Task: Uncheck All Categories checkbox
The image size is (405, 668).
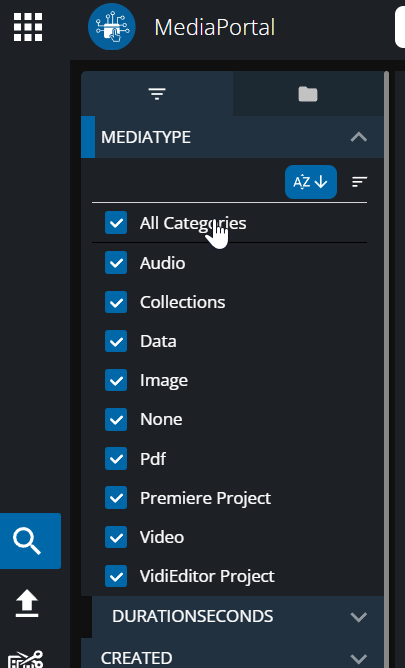Action: coord(116,223)
